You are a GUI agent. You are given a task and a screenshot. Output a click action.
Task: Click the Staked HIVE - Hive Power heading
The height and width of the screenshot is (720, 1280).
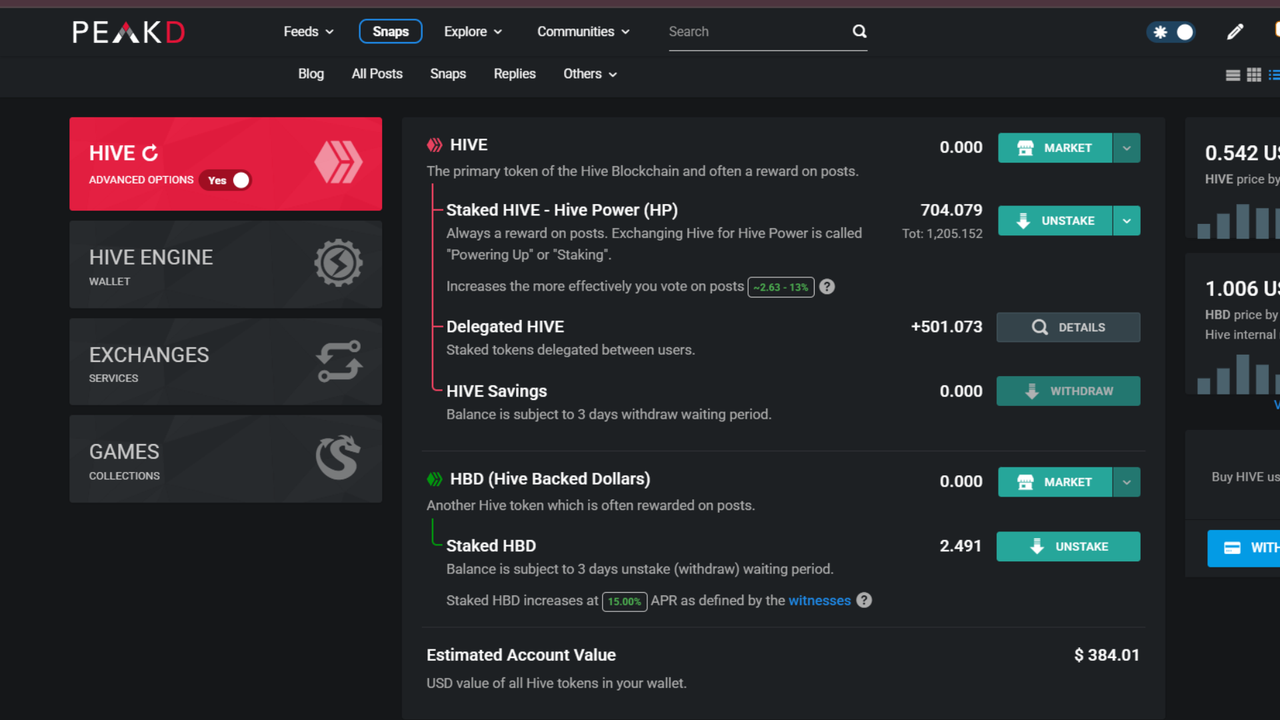pos(562,210)
